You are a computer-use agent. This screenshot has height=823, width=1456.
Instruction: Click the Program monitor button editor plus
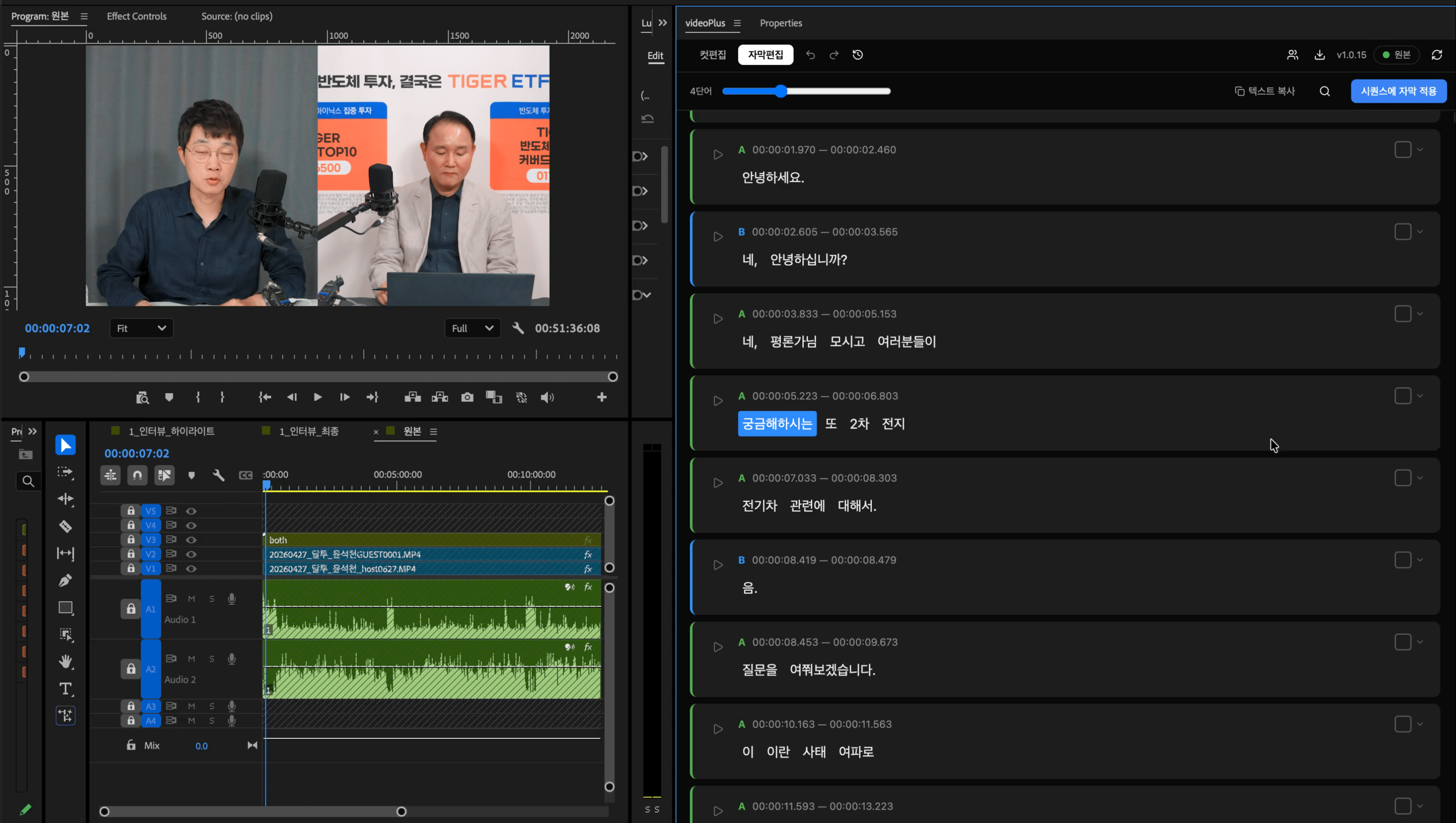(601, 398)
